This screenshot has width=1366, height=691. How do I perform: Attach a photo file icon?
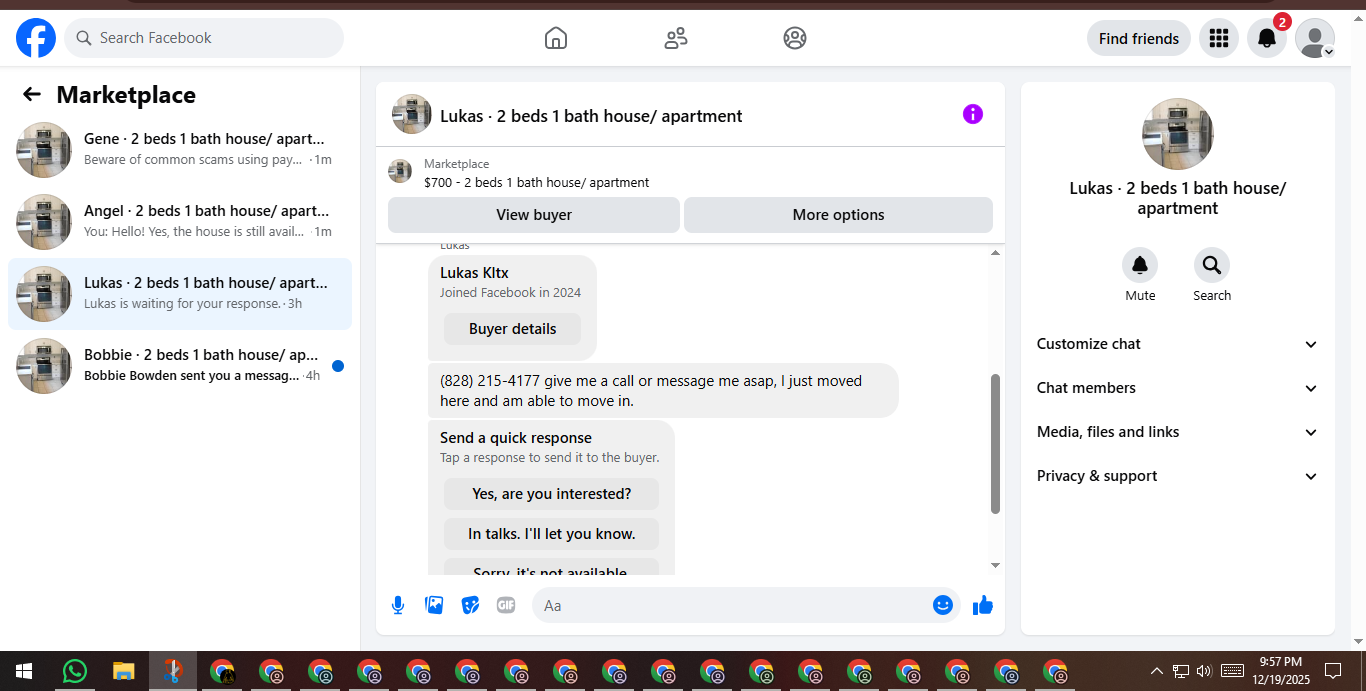434,605
